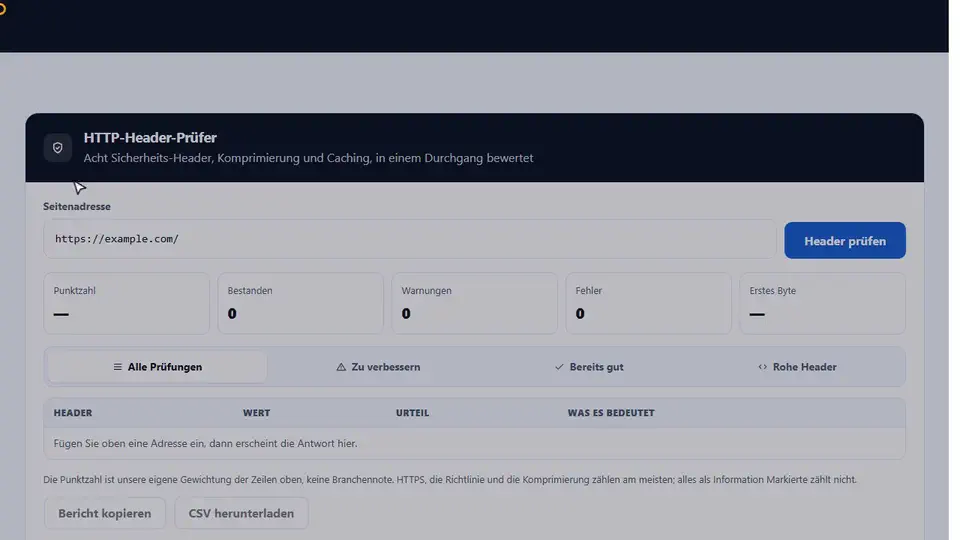Click the 'Fügen Sie oben eine Adresse ein' placeholder row
This screenshot has width=960, height=540.
(474, 443)
